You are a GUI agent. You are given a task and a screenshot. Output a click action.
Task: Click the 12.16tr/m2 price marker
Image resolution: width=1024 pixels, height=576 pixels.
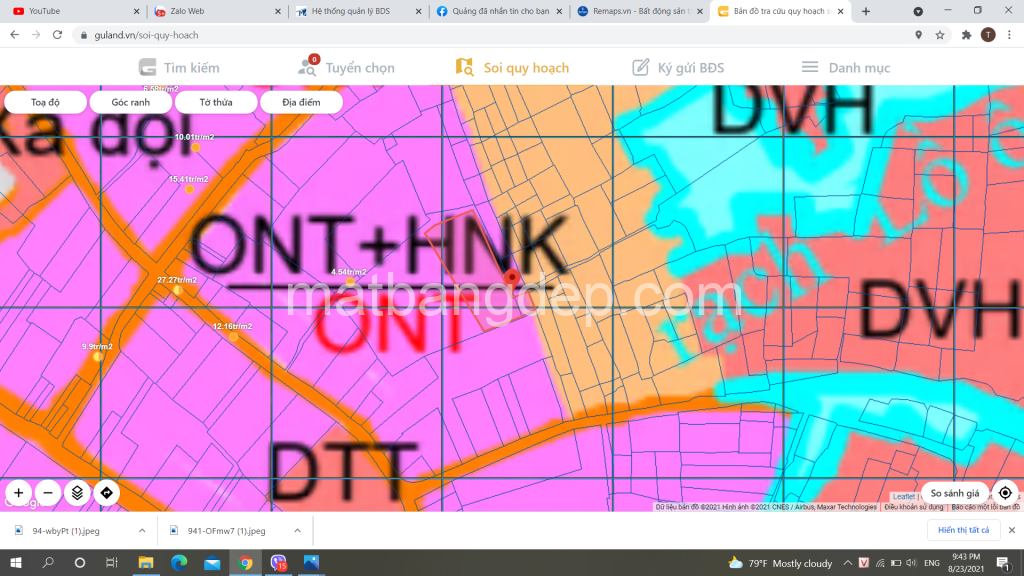click(x=233, y=336)
